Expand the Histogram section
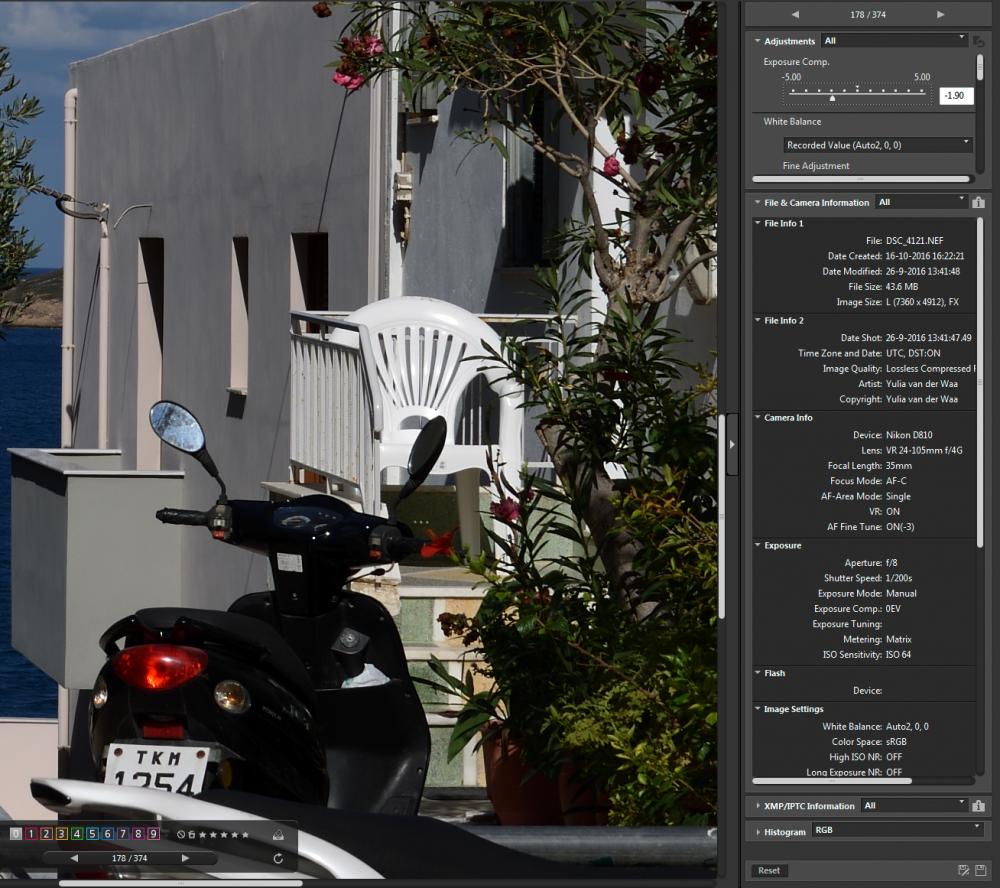 [x=758, y=832]
